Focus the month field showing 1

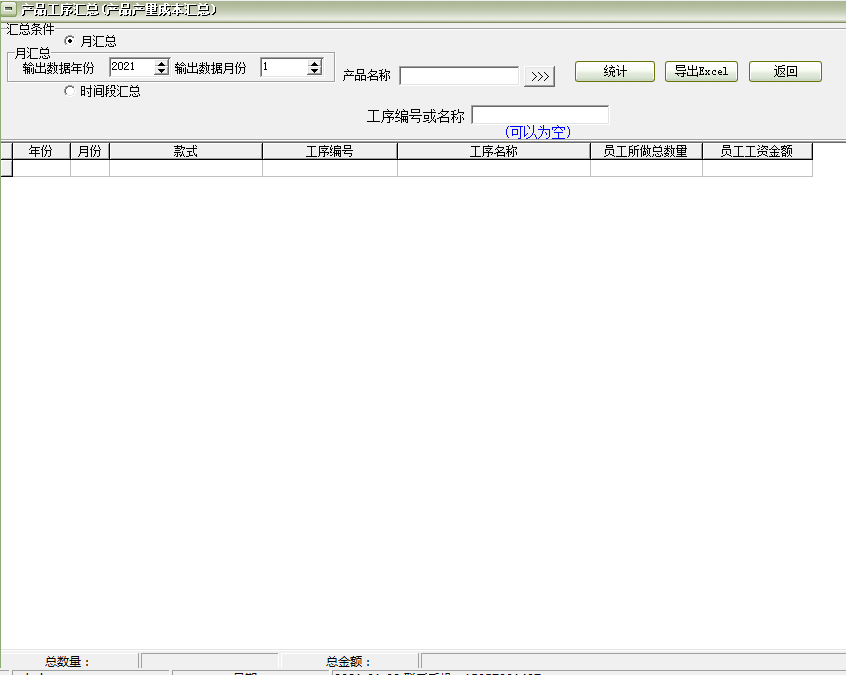tap(284, 67)
